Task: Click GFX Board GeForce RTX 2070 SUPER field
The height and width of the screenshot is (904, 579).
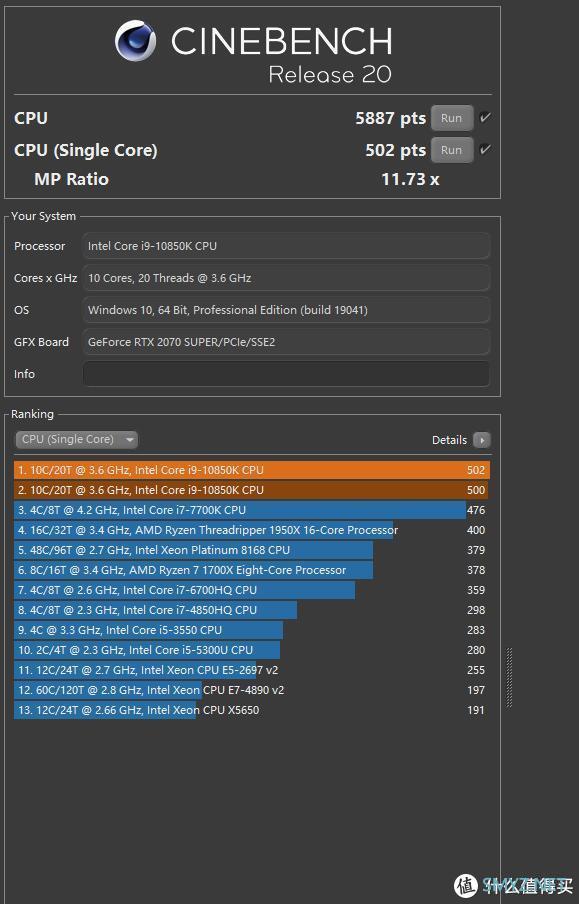Action: tap(287, 342)
